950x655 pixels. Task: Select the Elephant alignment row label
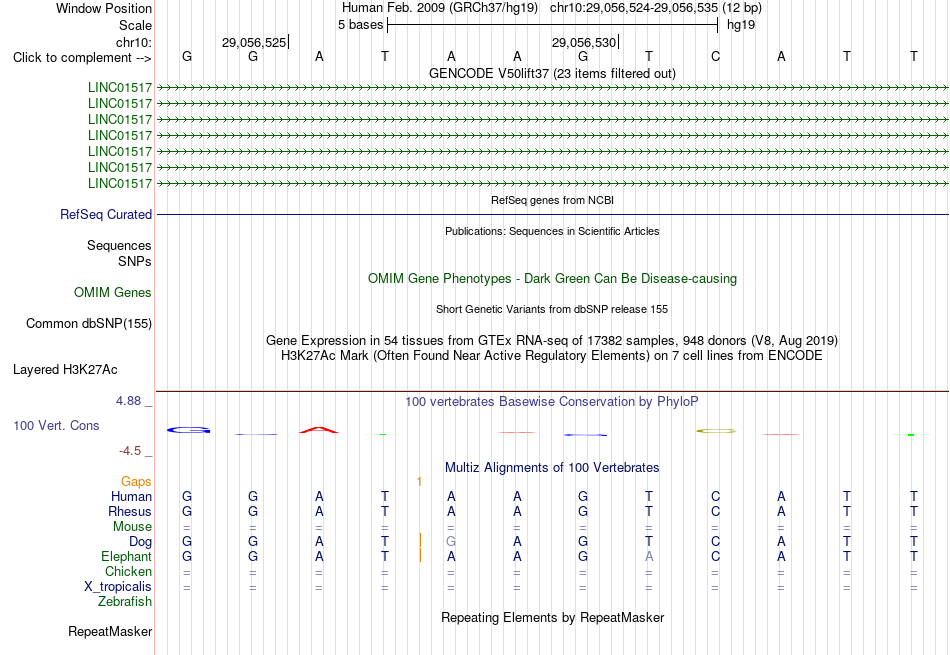tap(127, 556)
